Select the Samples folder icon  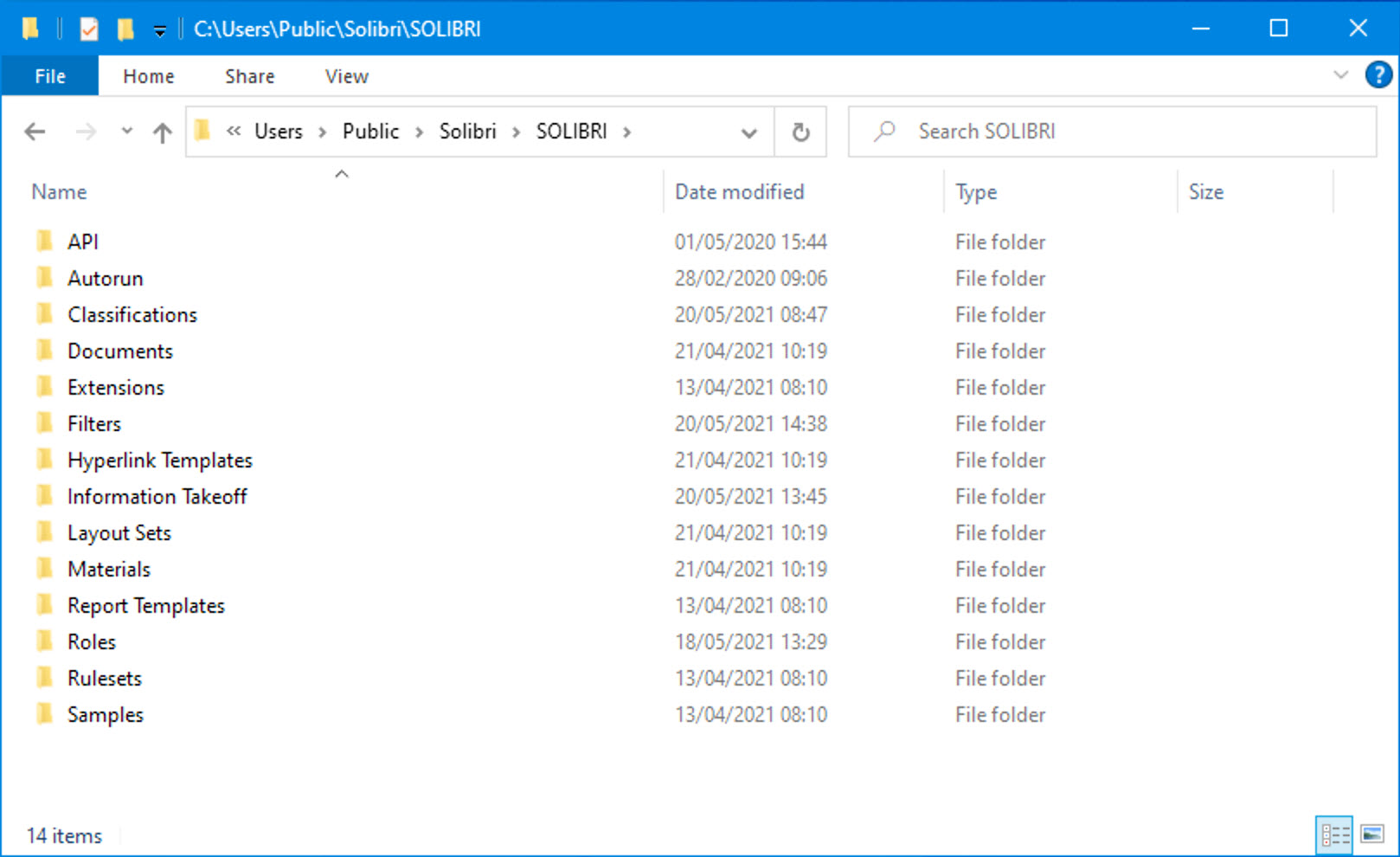[x=44, y=714]
